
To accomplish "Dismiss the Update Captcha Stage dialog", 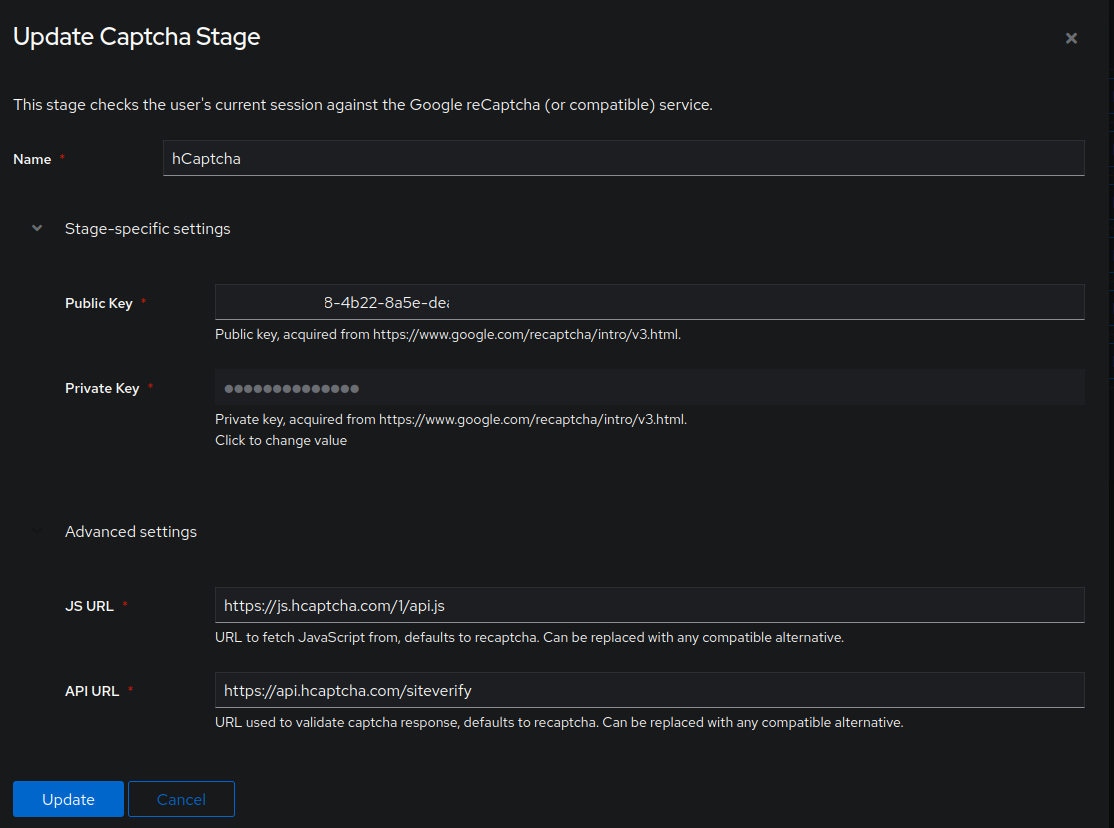I will (x=1071, y=38).
